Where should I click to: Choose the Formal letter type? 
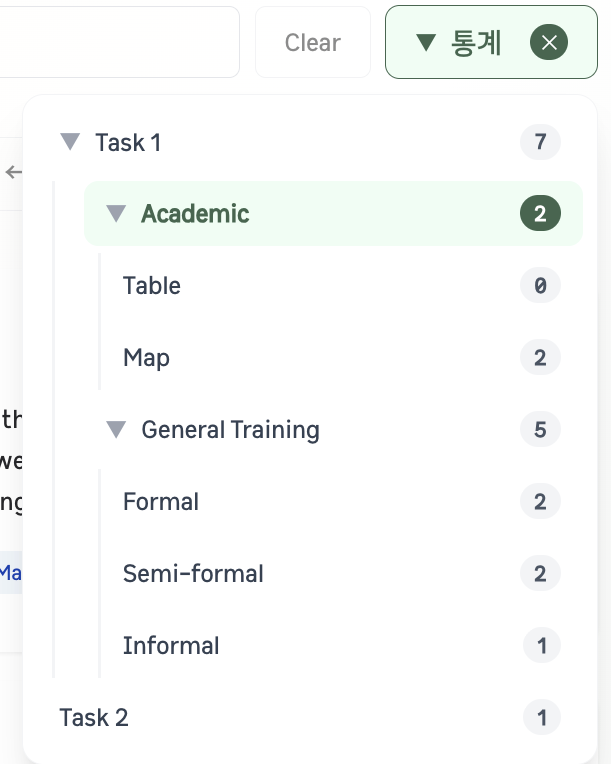click(341, 501)
